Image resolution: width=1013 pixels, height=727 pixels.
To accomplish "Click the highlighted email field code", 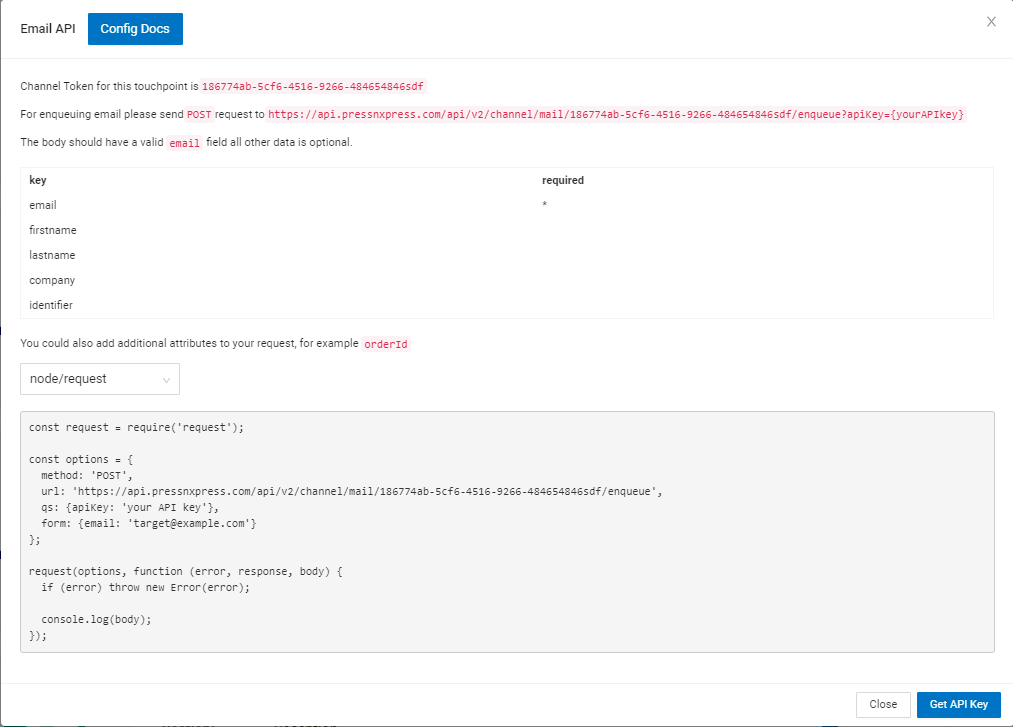I will click(x=184, y=143).
